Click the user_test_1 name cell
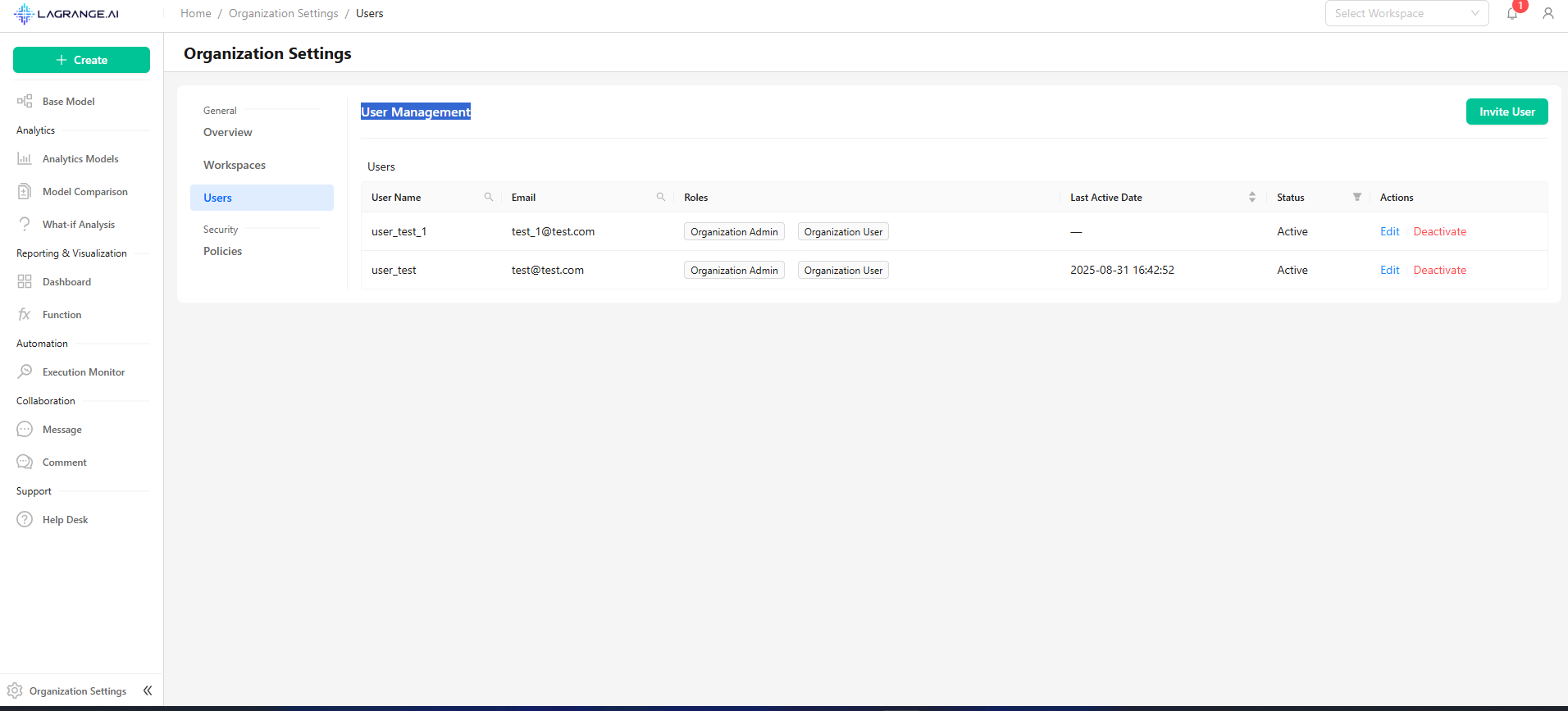The image size is (1568, 711). [x=399, y=231]
